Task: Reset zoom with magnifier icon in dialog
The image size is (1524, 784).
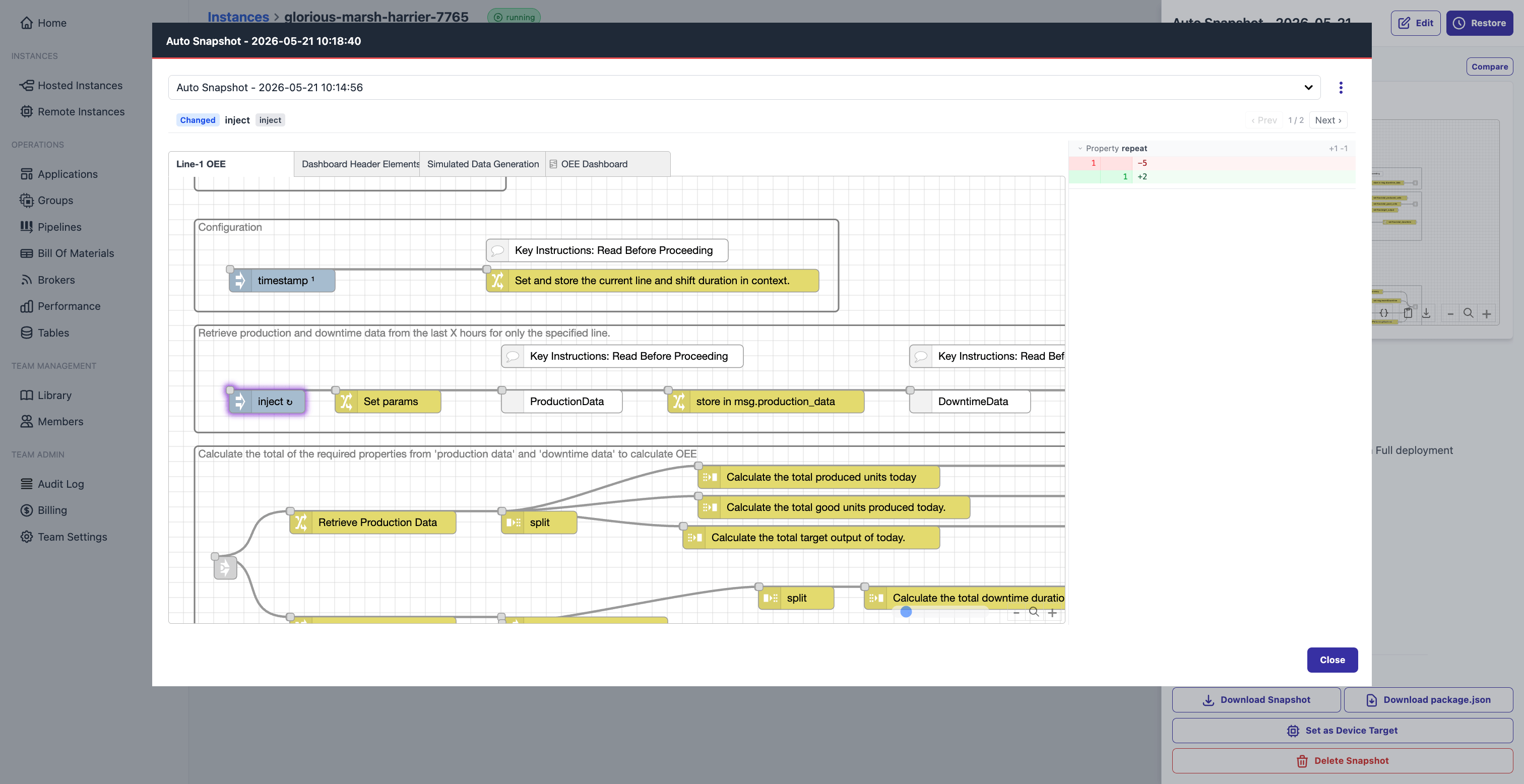Action: [x=1034, y=612]
